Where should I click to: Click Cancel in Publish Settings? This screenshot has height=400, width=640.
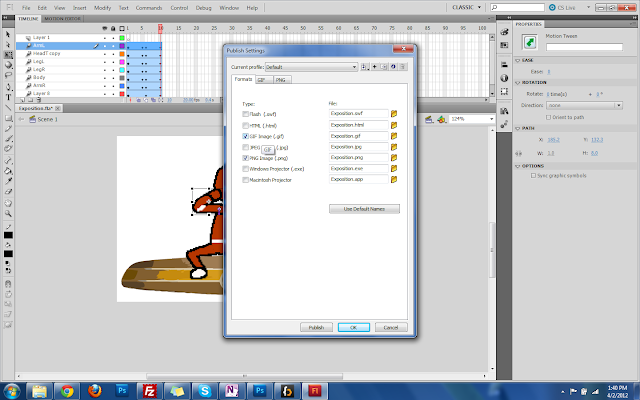click(x=391, y=327)
